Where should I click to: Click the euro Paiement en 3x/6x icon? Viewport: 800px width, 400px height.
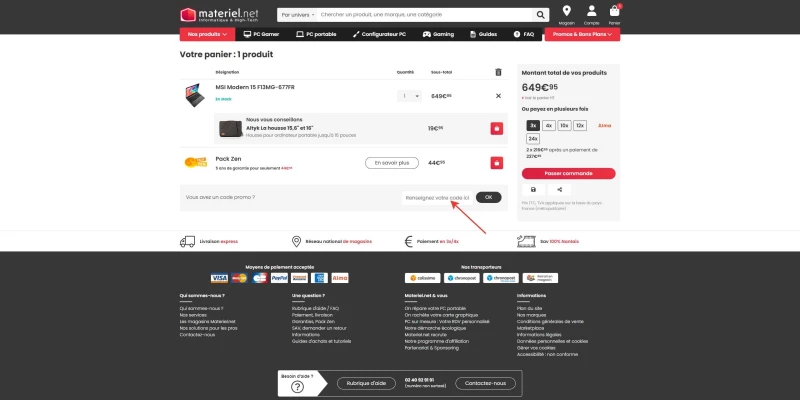click(408, 241)
